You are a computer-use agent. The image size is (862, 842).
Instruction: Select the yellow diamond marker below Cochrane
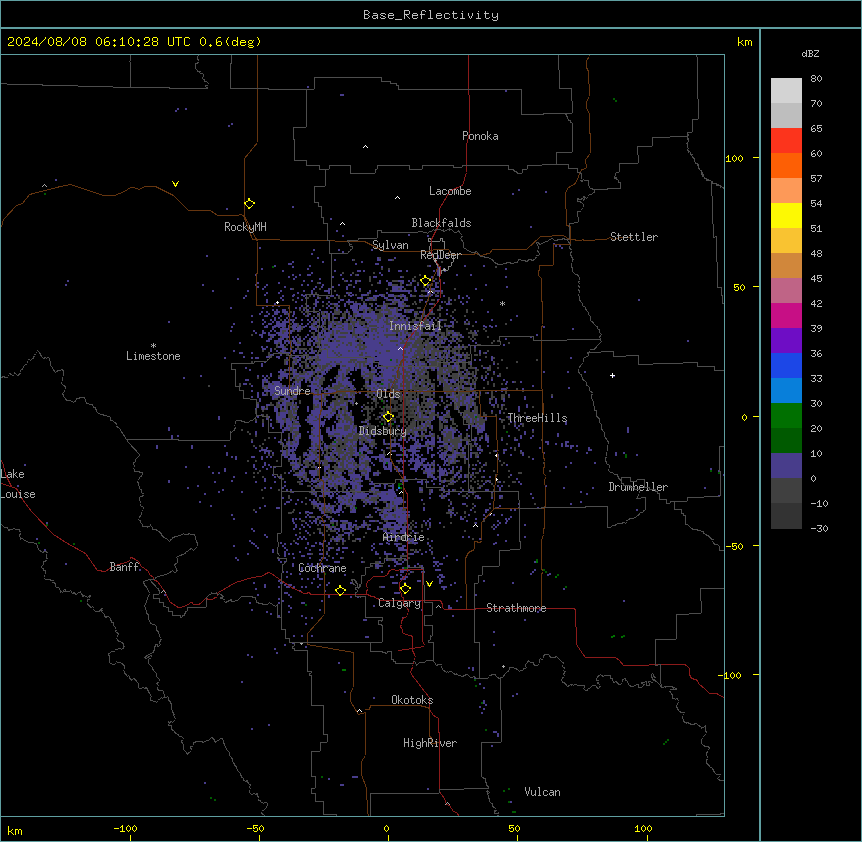(x=340, y=590)
